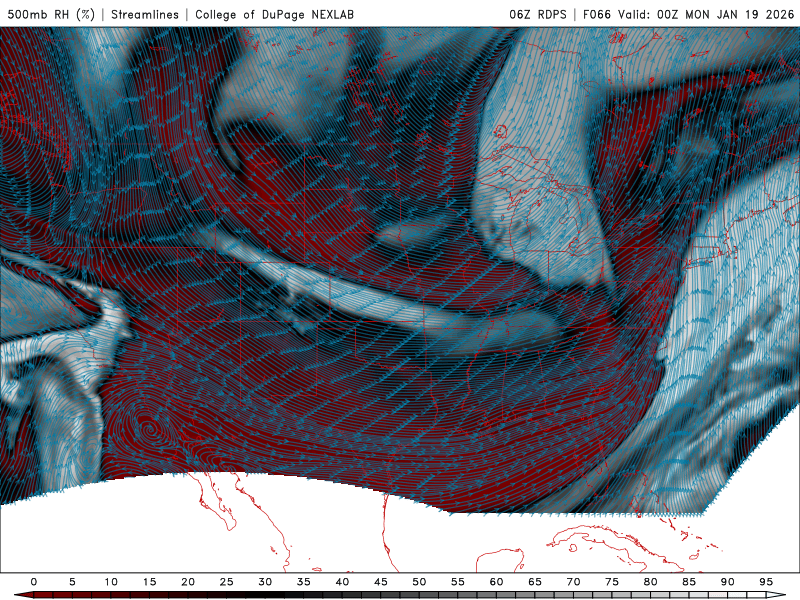The width and height of the screenshot is (800, 600).
Task: Click the '25' value on the color scale
Action: [x=227, y=582]
